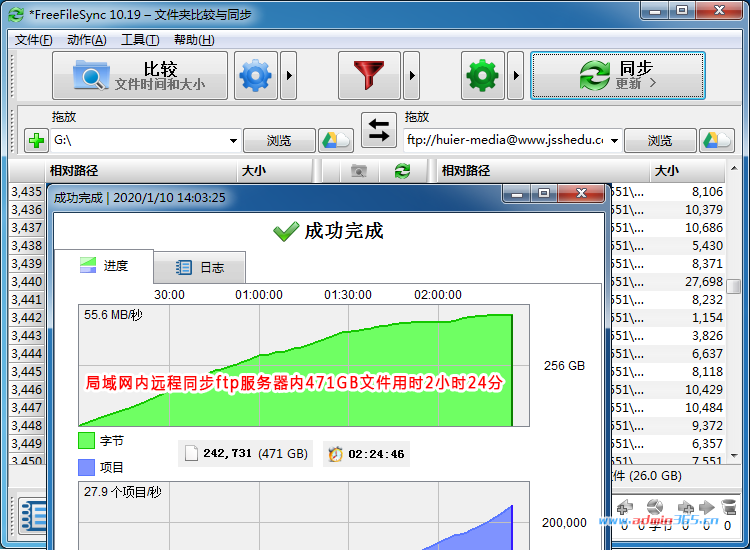Click the Compare (比较) button
This screenshot has height=550, width=750.
(x=140, y=76)
